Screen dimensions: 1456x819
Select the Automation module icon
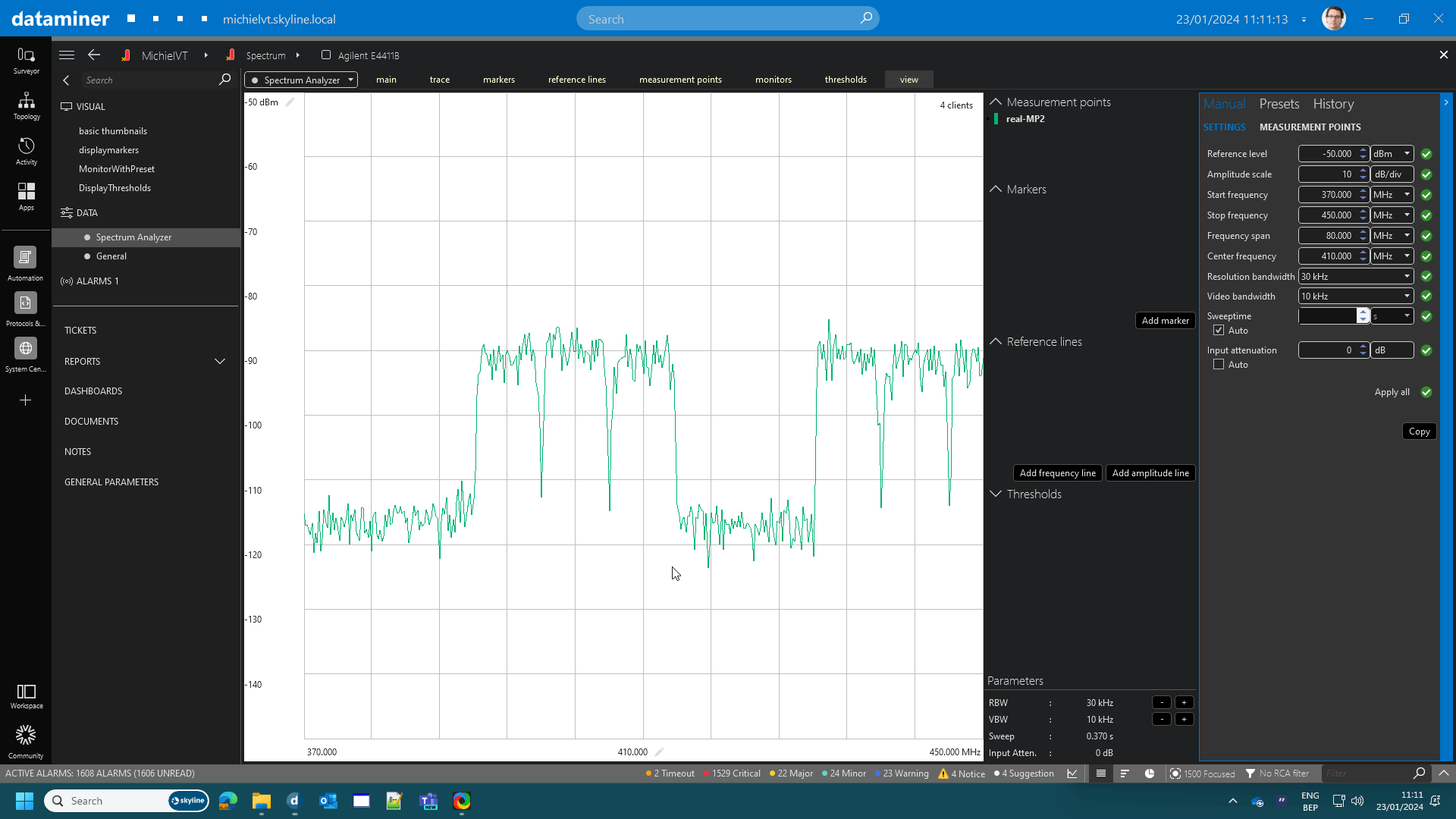click(x=26, y=263)
